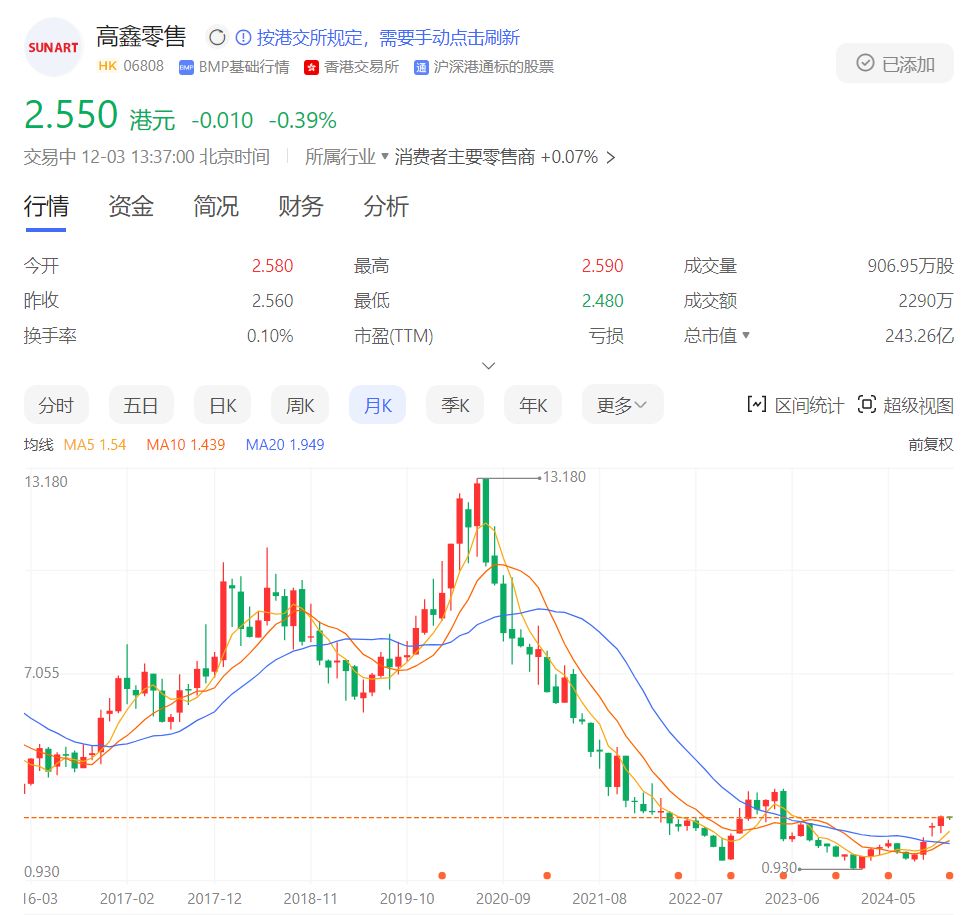Screen dimensions: 974x915
Task: Click the 最低 value 2.480
Action: [602, 301]
